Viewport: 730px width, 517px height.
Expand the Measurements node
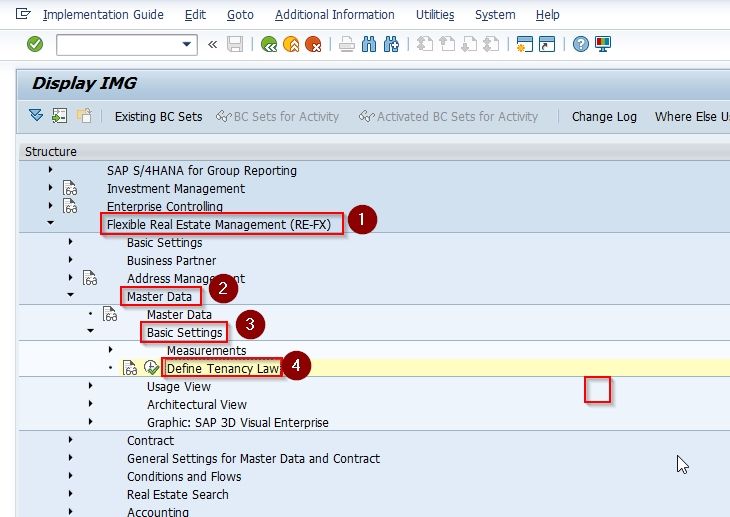[110, 349]
